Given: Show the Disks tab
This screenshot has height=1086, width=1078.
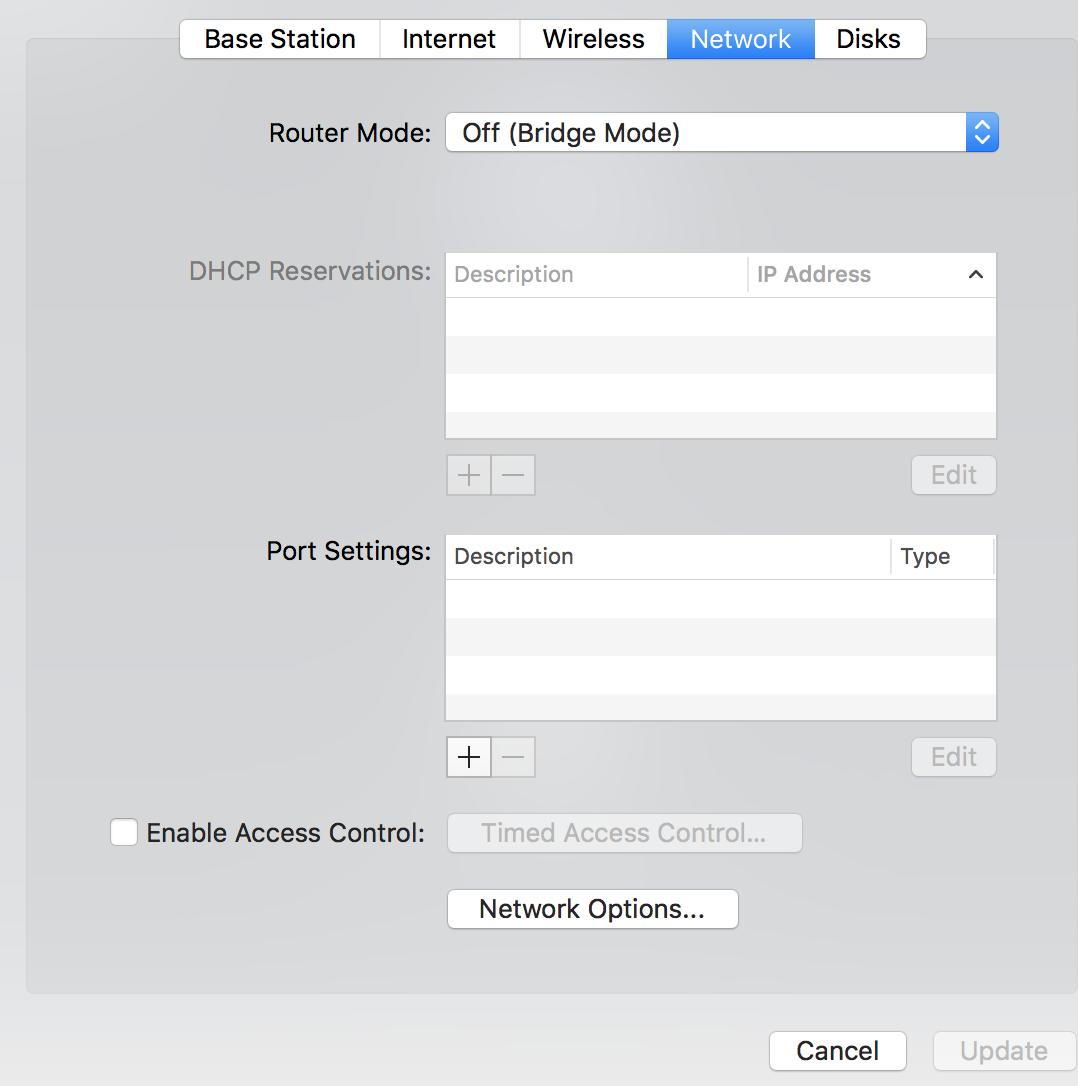Looking at the screenshot, I should pos(868,40).
